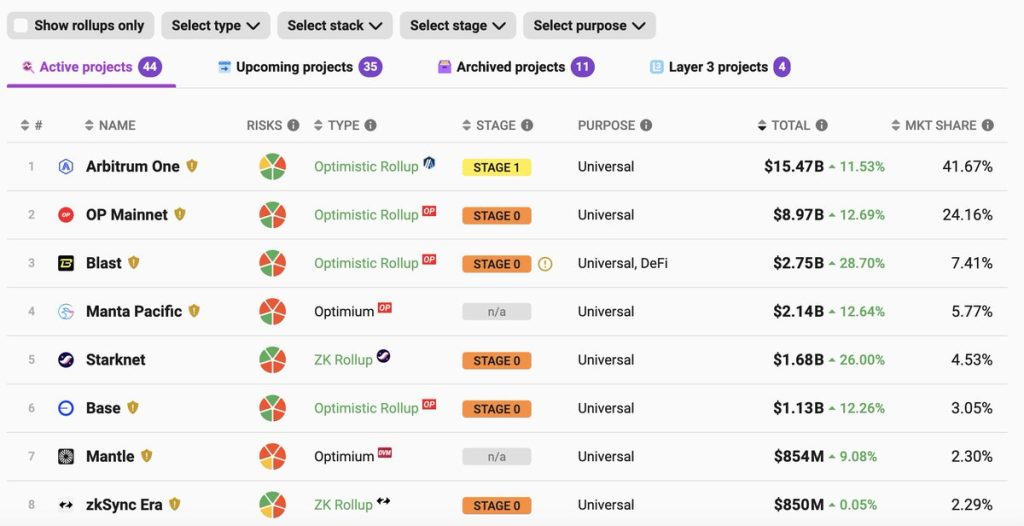This screenshot has height=526, width=1024.
Task: Sort table by TOTAL column
Action: point(784,125)
